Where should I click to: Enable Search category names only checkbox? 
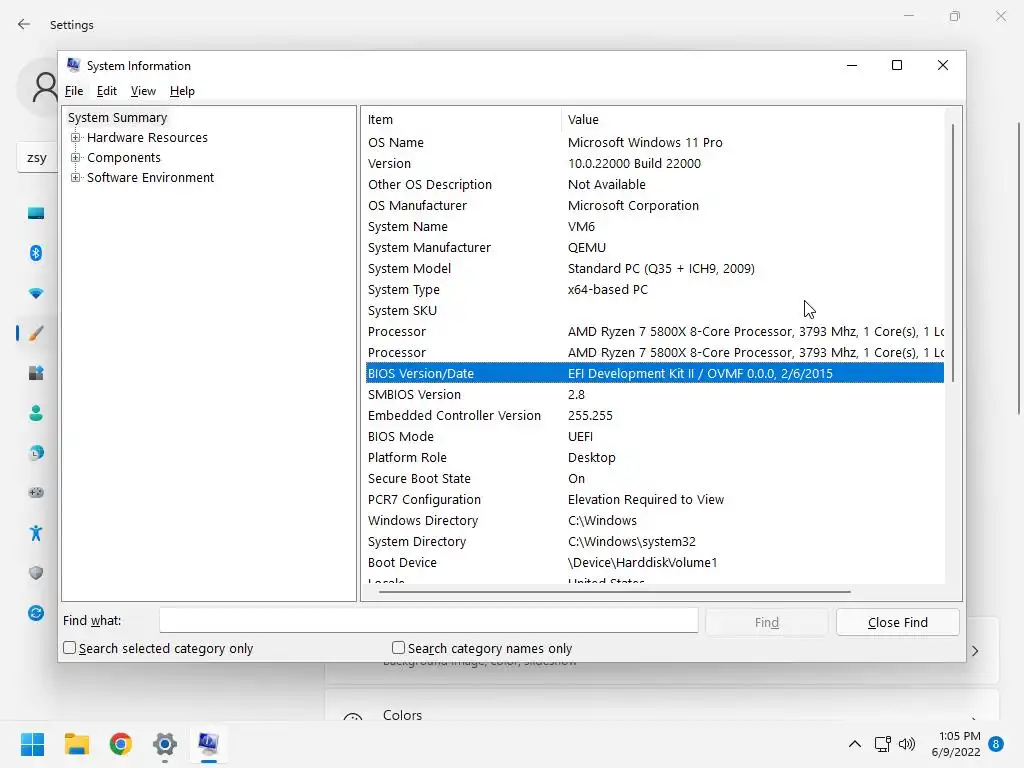pos(398,647)
